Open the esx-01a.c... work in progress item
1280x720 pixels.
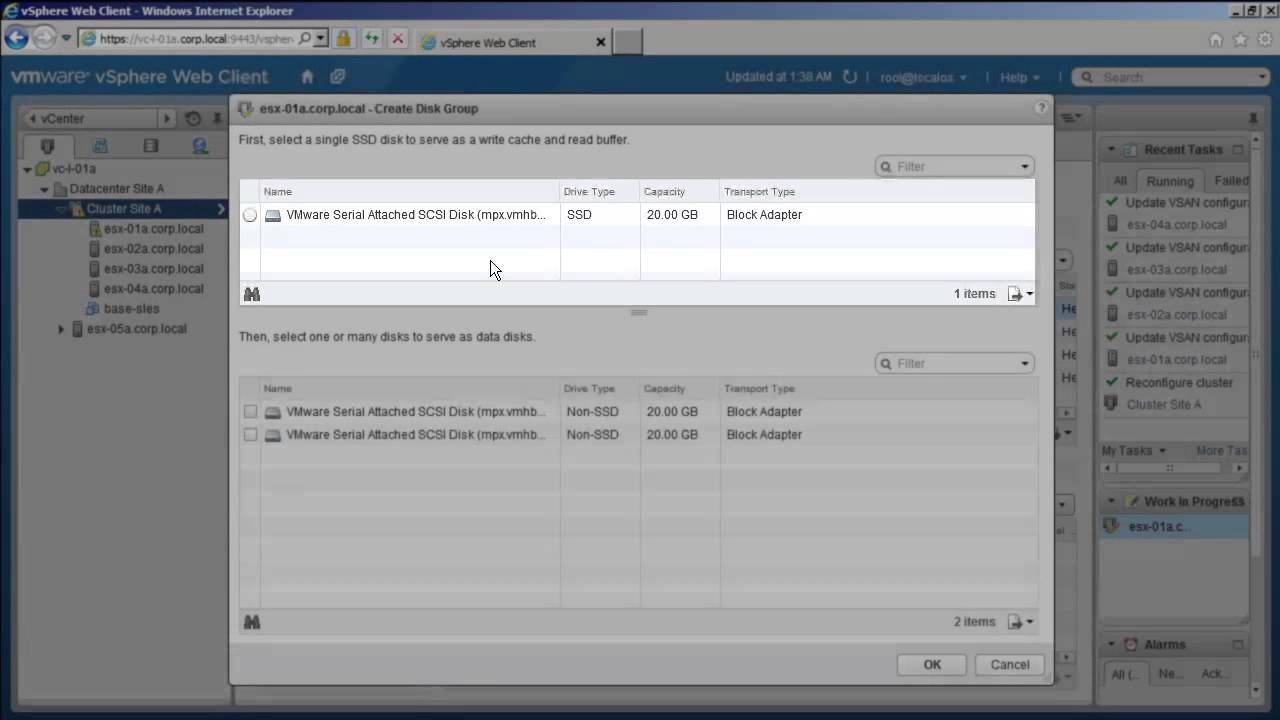pos(1174,527)
